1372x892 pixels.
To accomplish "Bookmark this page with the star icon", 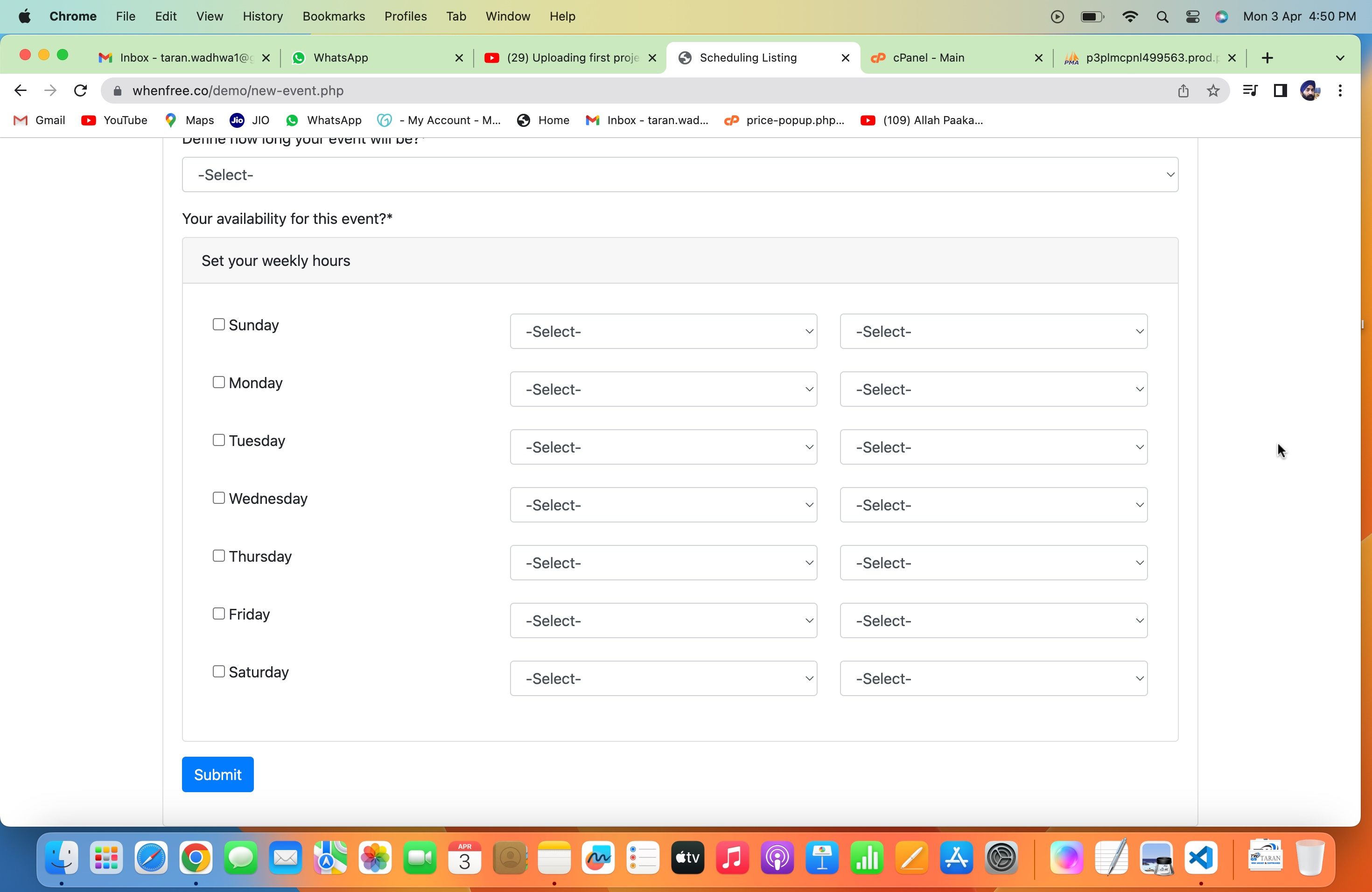I will click(x=1213, y=91).
